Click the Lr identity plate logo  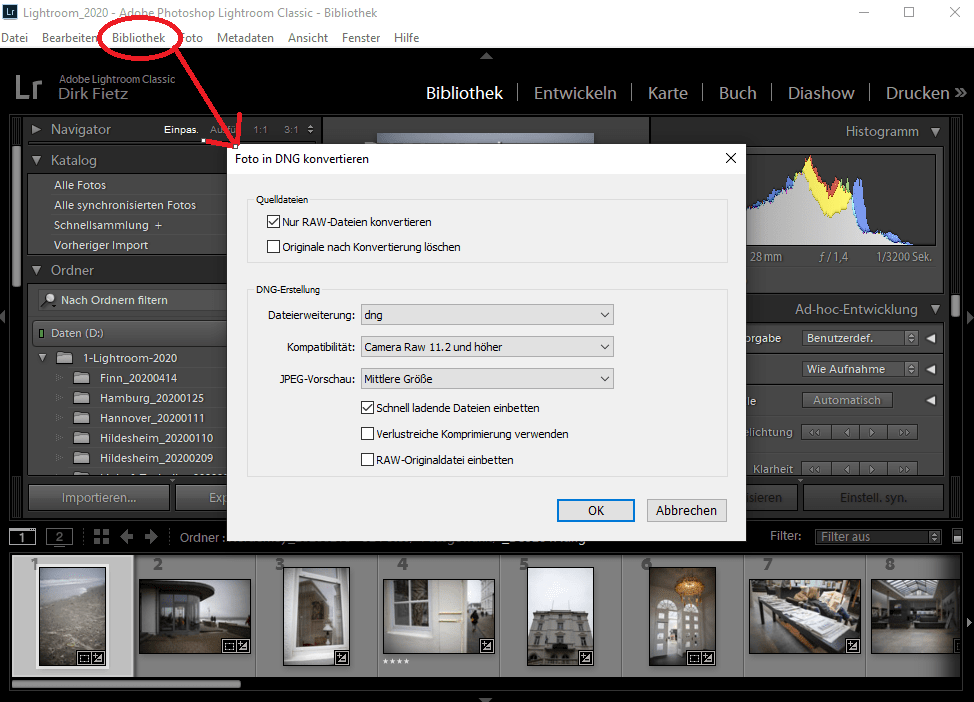pos(29,88)
